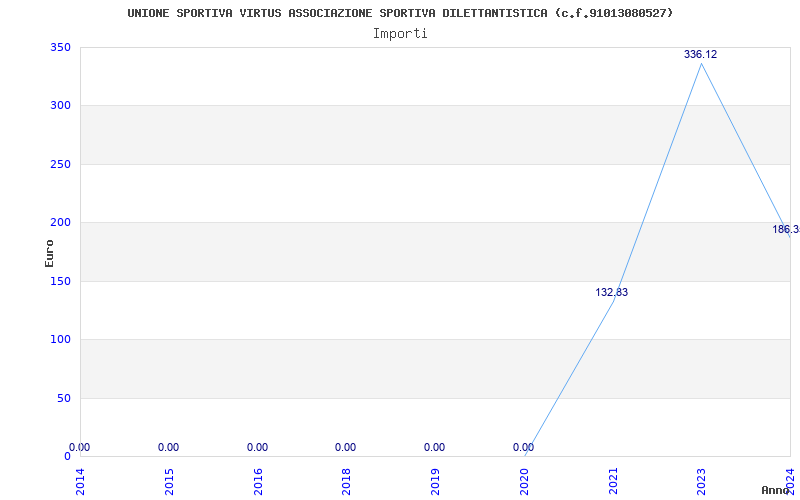Image resolution: width=800 pixels, height=500 pixels.
Task: Select the 2020 year label
Action: pyautogui.click(x=524, y=482)
